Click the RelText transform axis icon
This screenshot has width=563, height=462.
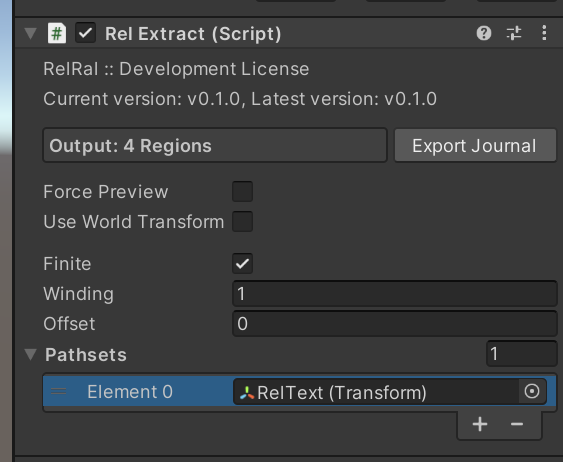[x=247, y=393]
